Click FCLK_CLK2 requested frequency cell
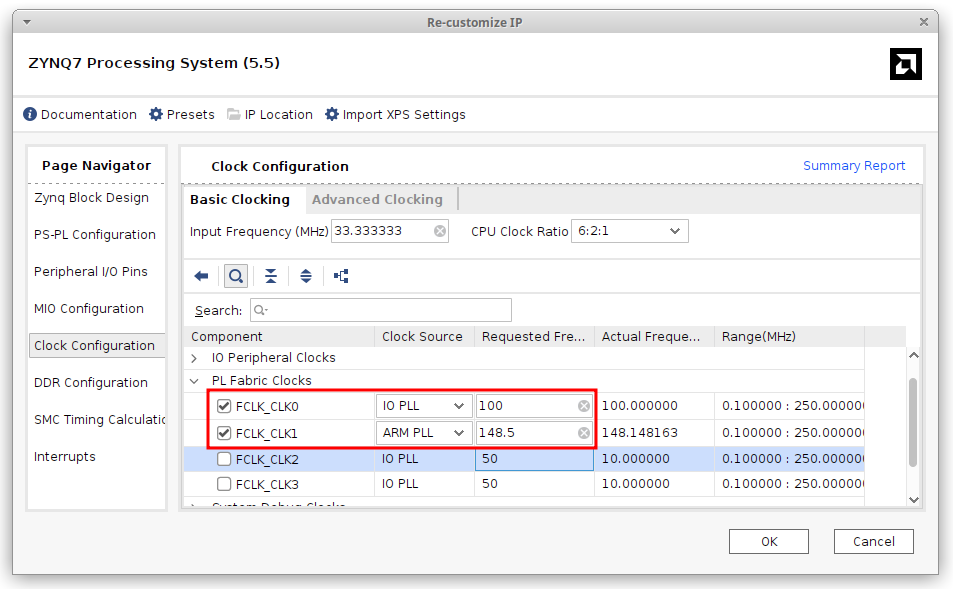 (x=534, y=459)
